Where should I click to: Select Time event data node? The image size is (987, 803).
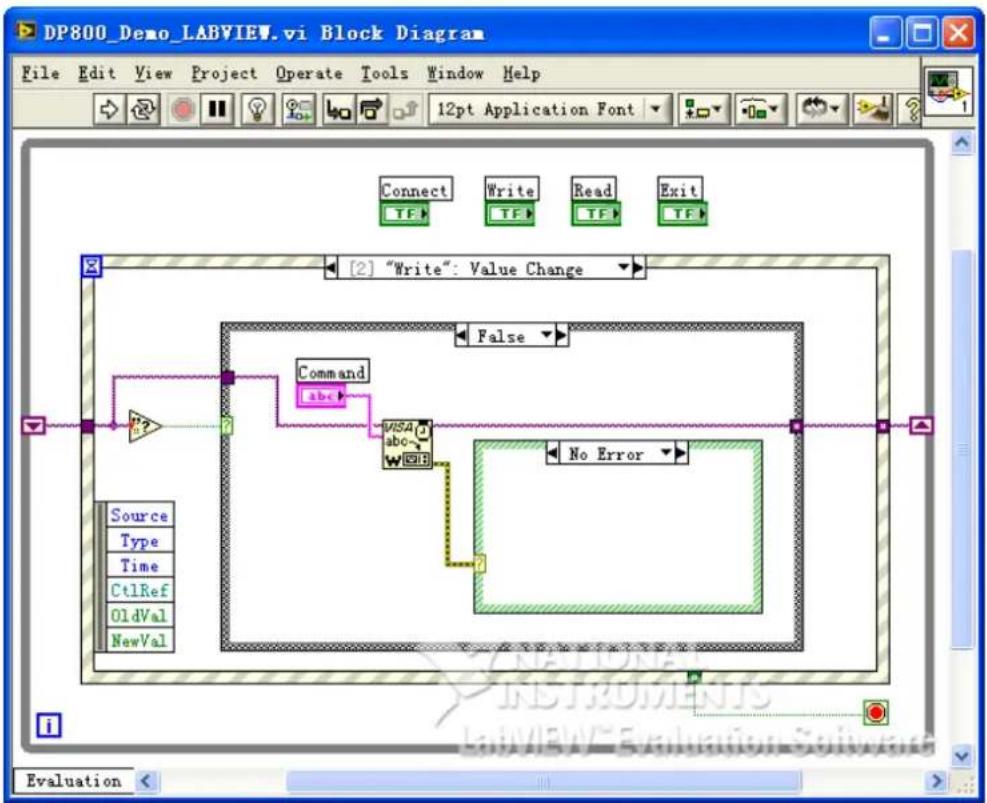pos(139,565)
